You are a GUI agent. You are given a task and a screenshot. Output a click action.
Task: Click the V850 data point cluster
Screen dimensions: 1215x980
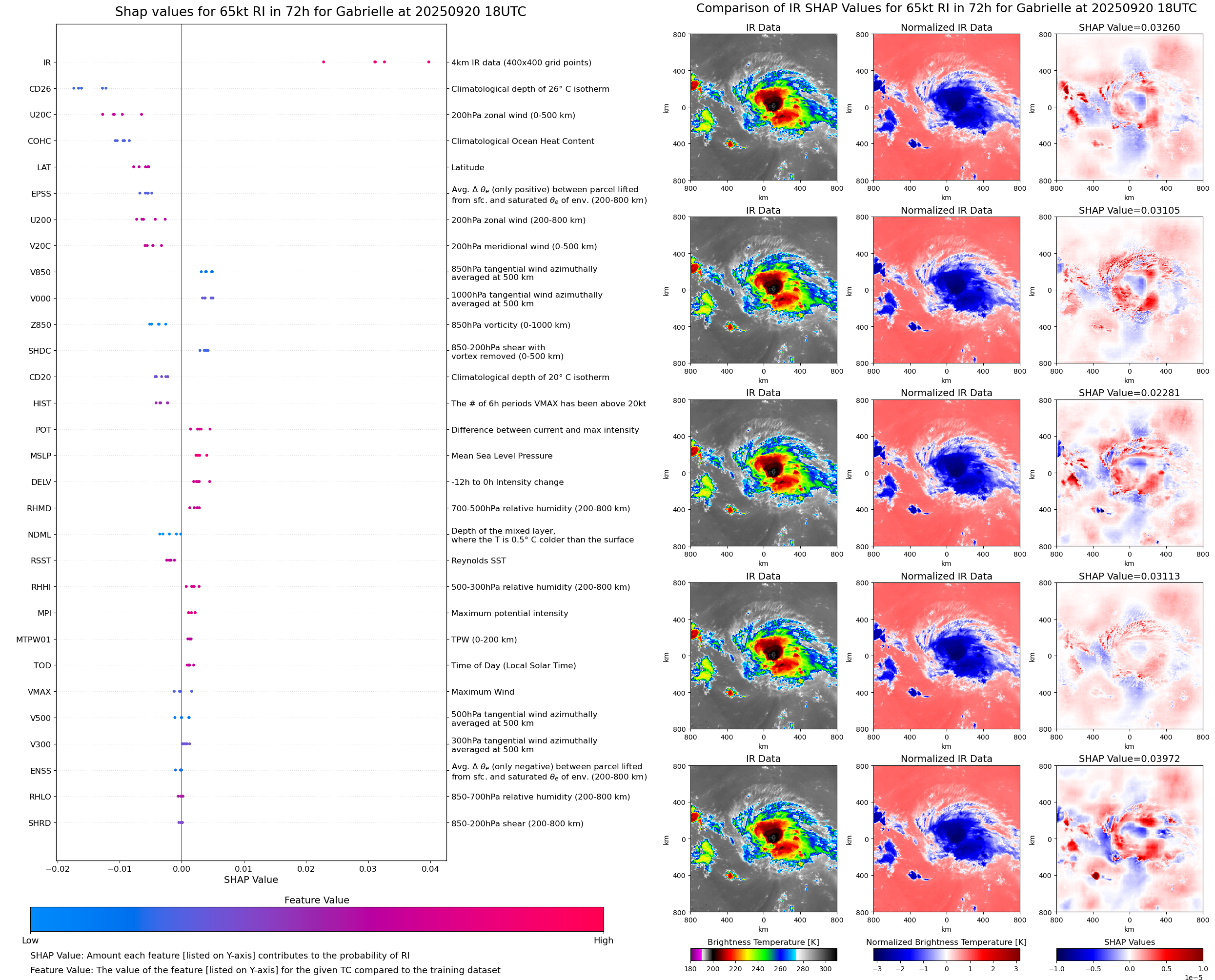coord(206,272)
